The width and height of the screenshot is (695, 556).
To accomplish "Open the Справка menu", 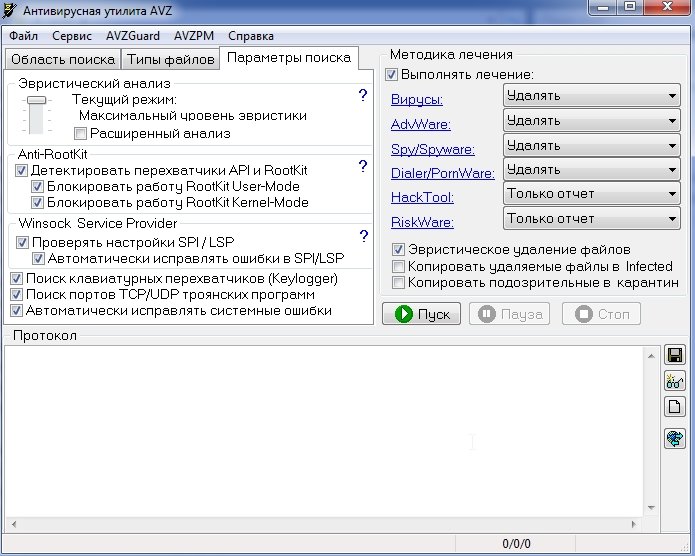I will [250, 35].
